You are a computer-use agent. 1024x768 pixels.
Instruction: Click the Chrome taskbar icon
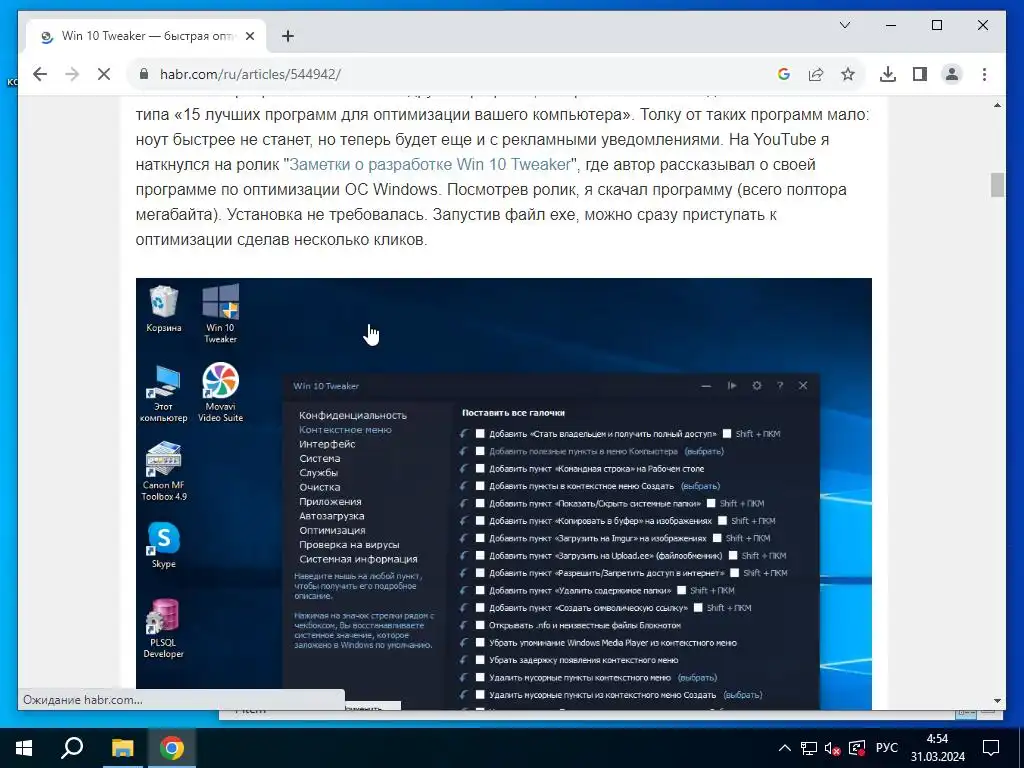[171, 748]
